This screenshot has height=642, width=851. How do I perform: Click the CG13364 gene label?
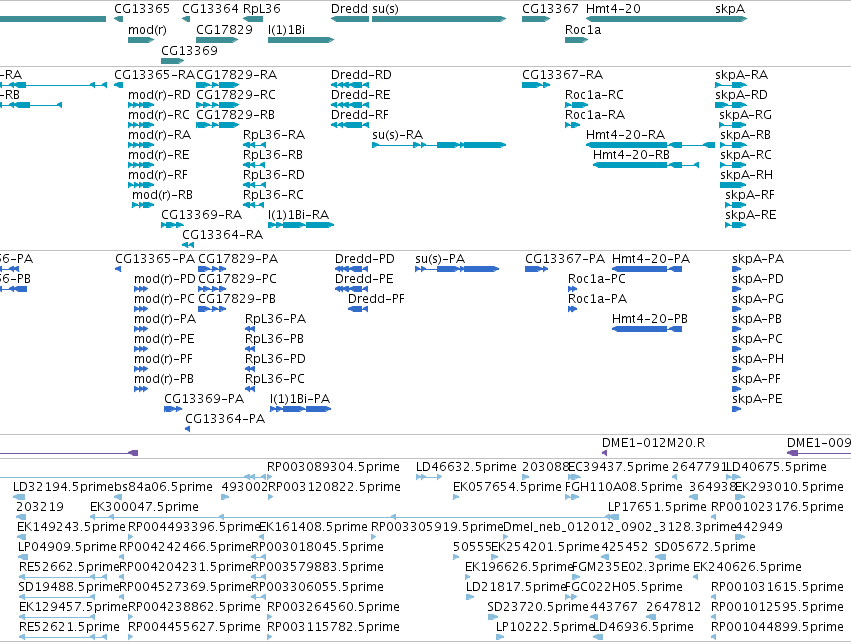coord(210,9)
